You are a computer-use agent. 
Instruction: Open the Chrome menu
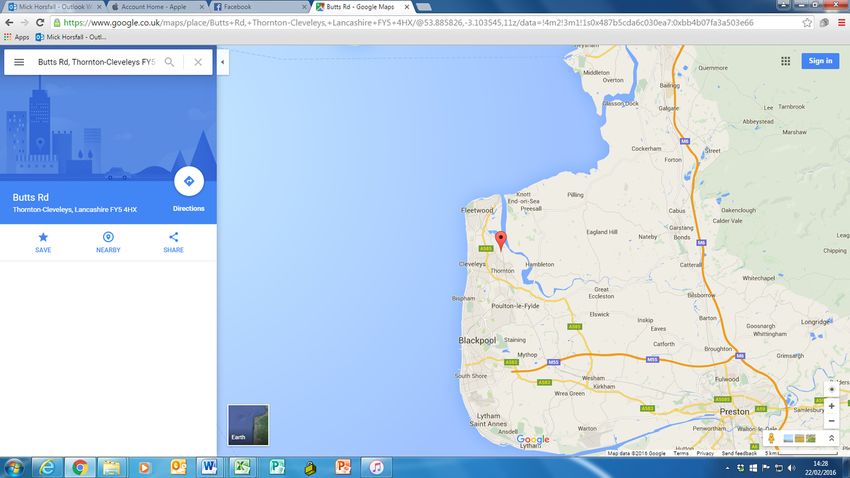(841, 23)
